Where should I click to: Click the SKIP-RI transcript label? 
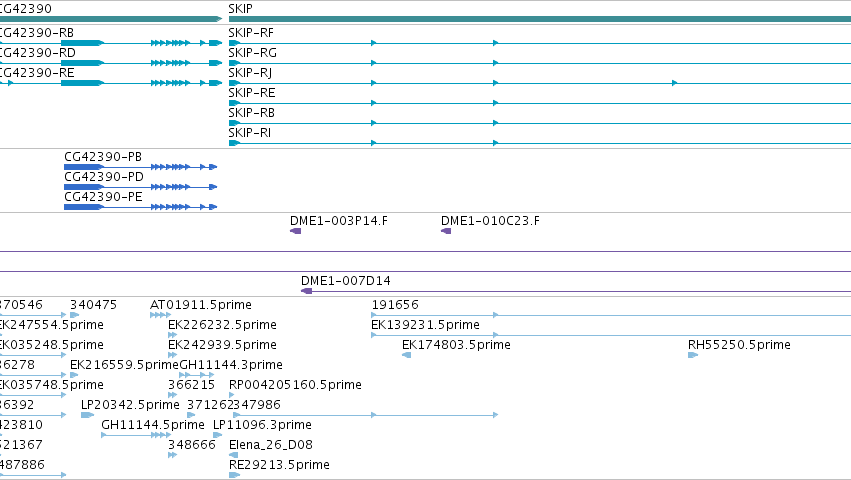pos(250,133)
